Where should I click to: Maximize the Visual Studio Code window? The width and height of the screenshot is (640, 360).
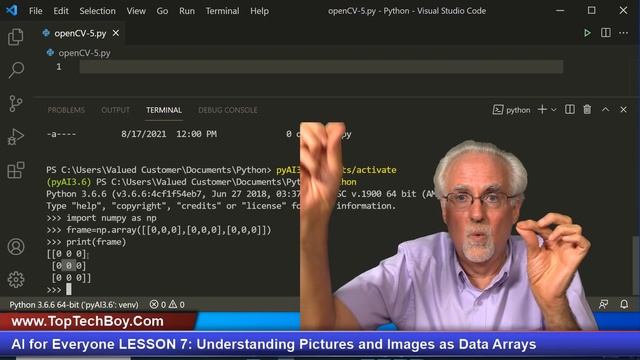point(591,11)
